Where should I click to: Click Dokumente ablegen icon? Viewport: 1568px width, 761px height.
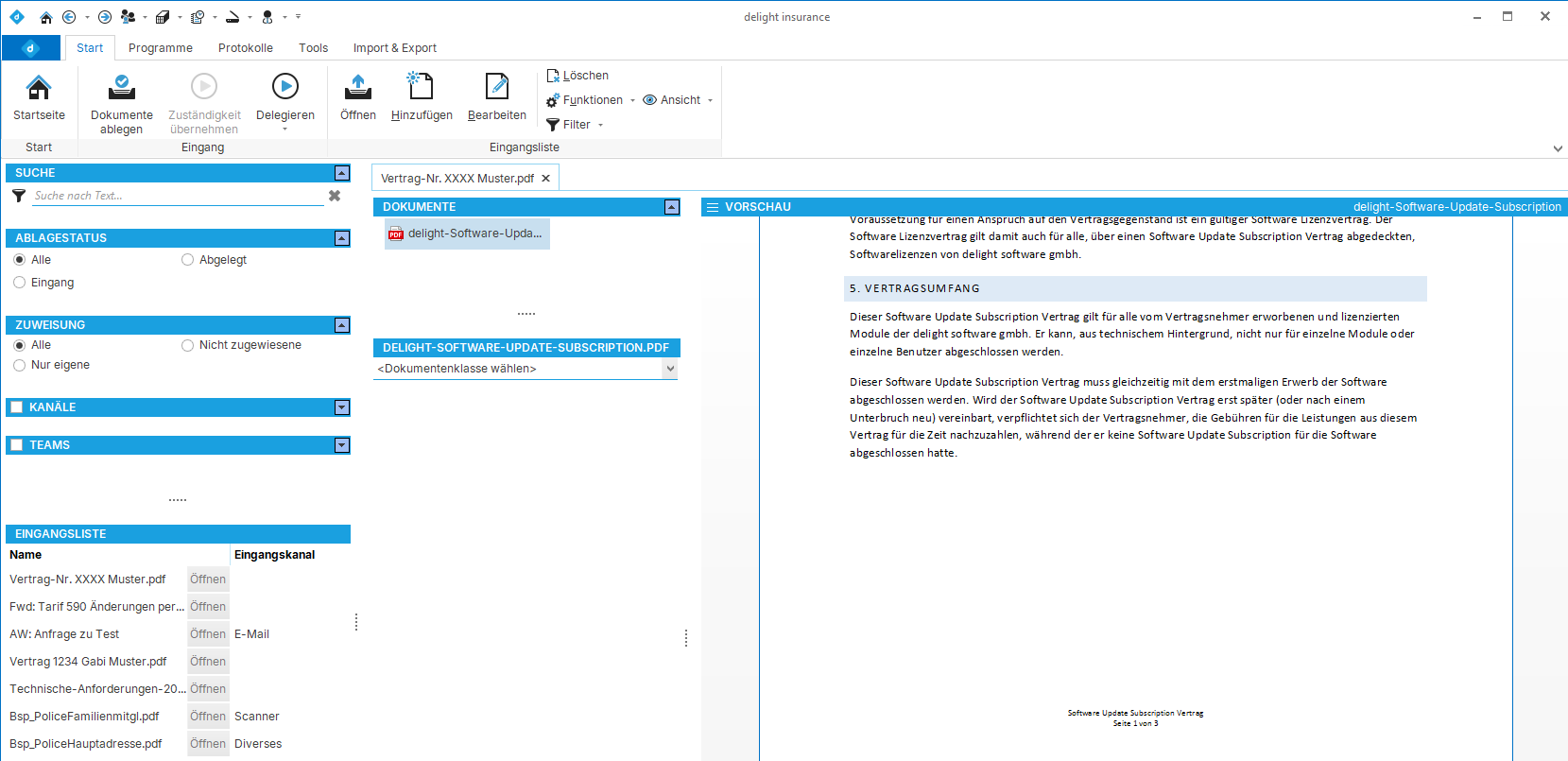(x=122, y=88)
